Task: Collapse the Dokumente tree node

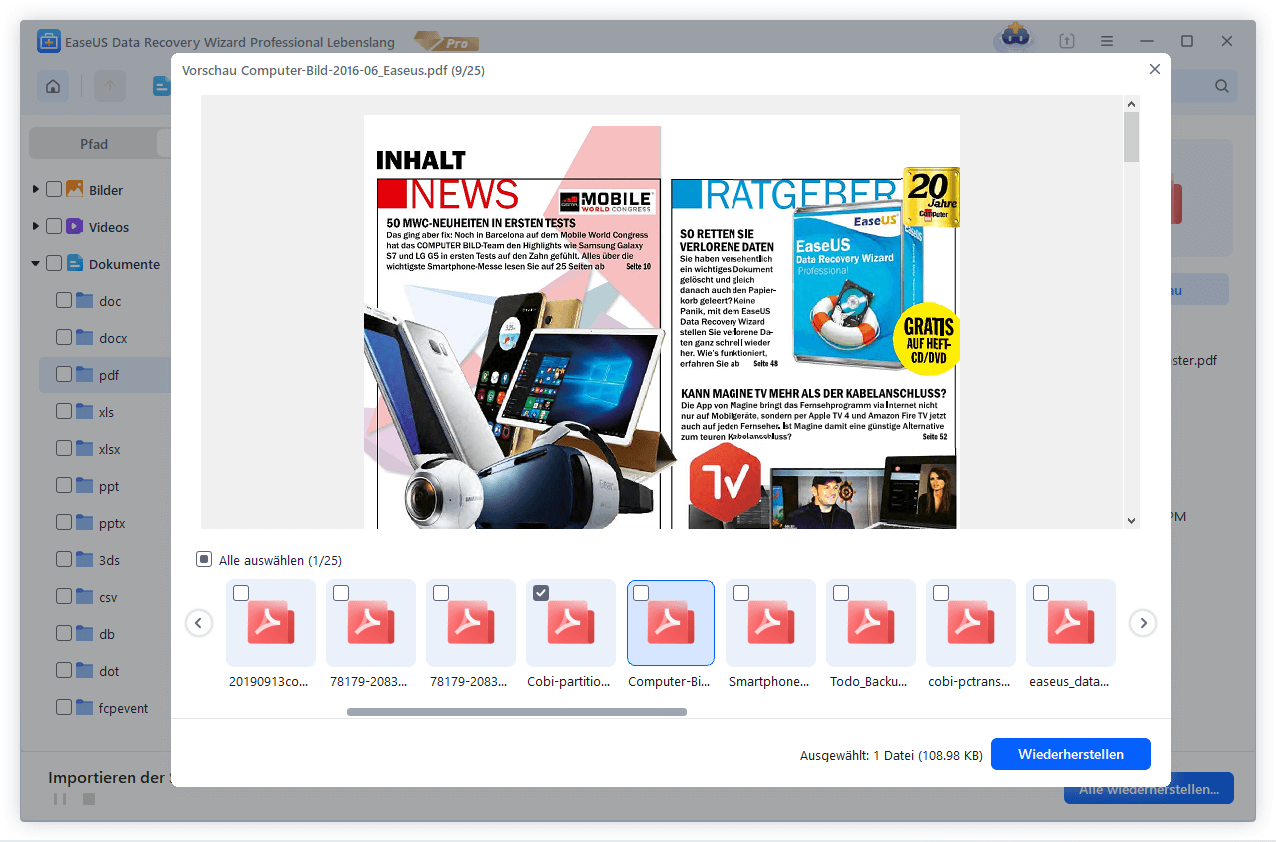Action: tap(36, 264)
